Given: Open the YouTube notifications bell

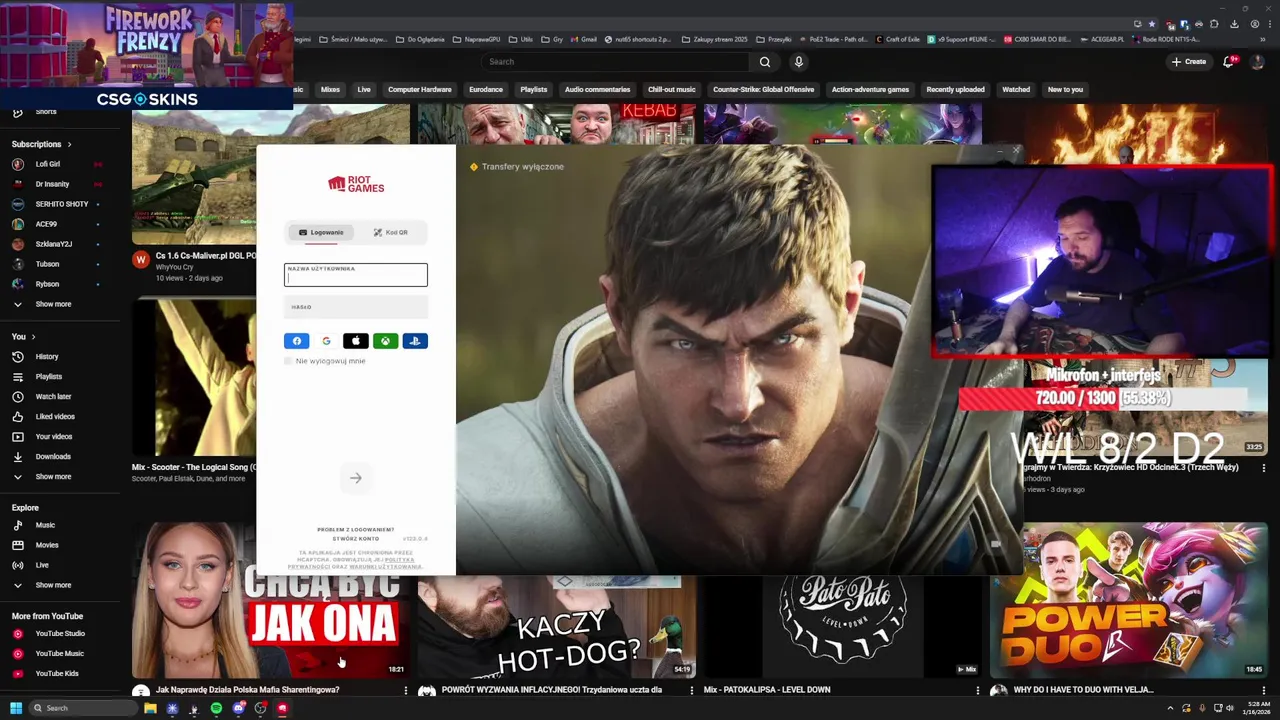Looking at the screenshot, I should (x=1229, y=62).
